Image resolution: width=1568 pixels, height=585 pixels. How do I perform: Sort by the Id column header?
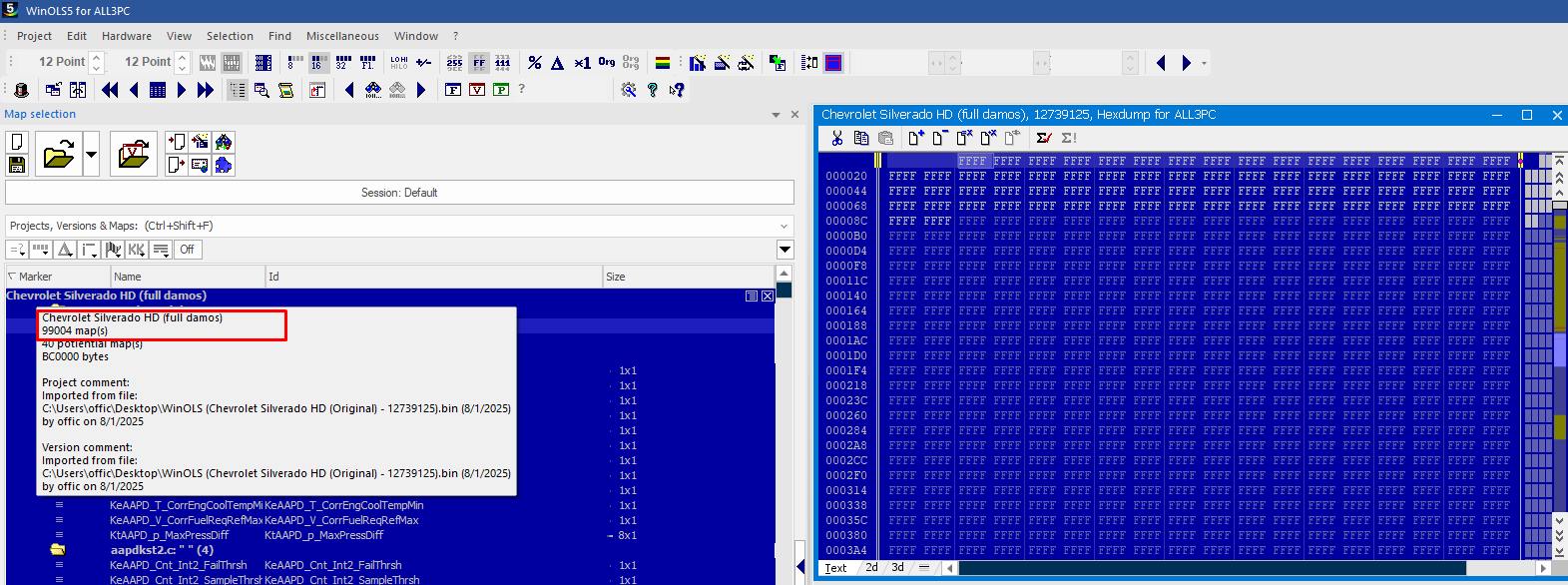[434, 277]
